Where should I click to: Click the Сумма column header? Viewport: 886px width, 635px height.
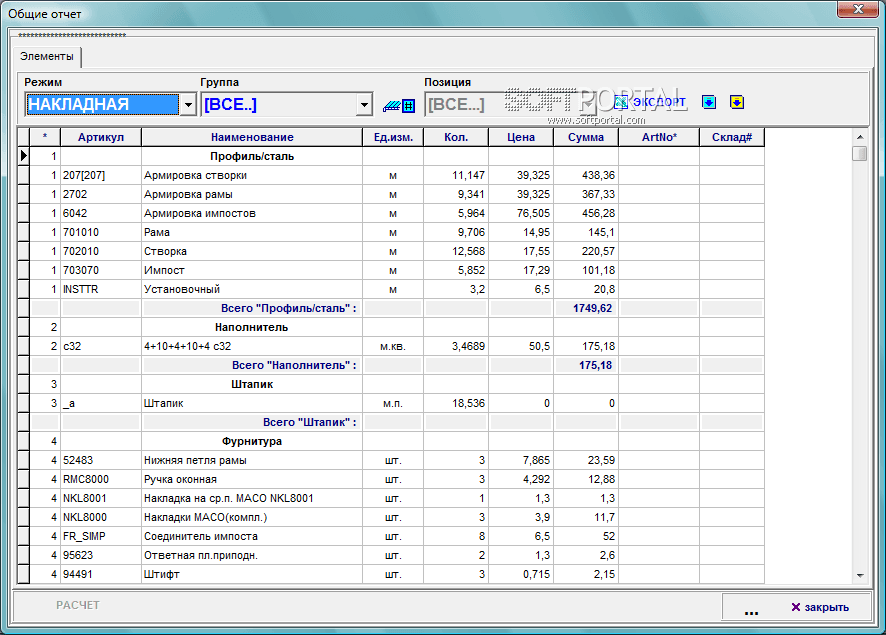click(x=585, y=137)
